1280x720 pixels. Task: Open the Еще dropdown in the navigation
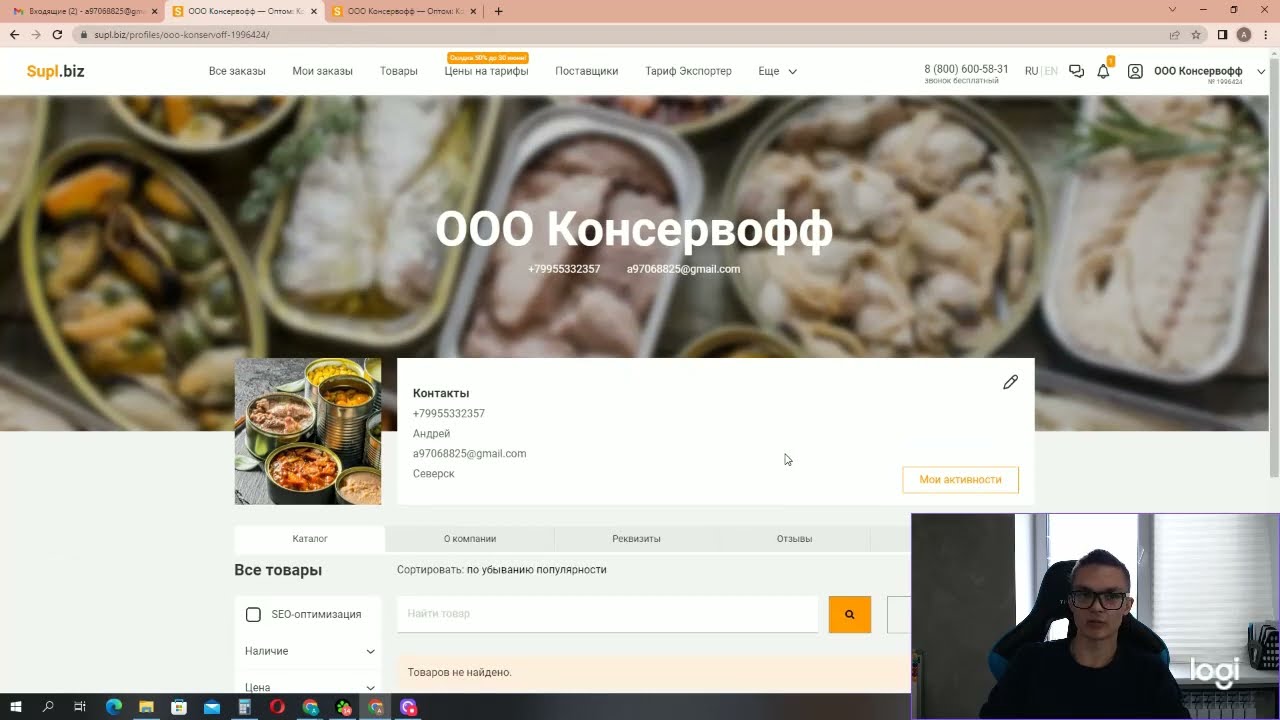777,71
